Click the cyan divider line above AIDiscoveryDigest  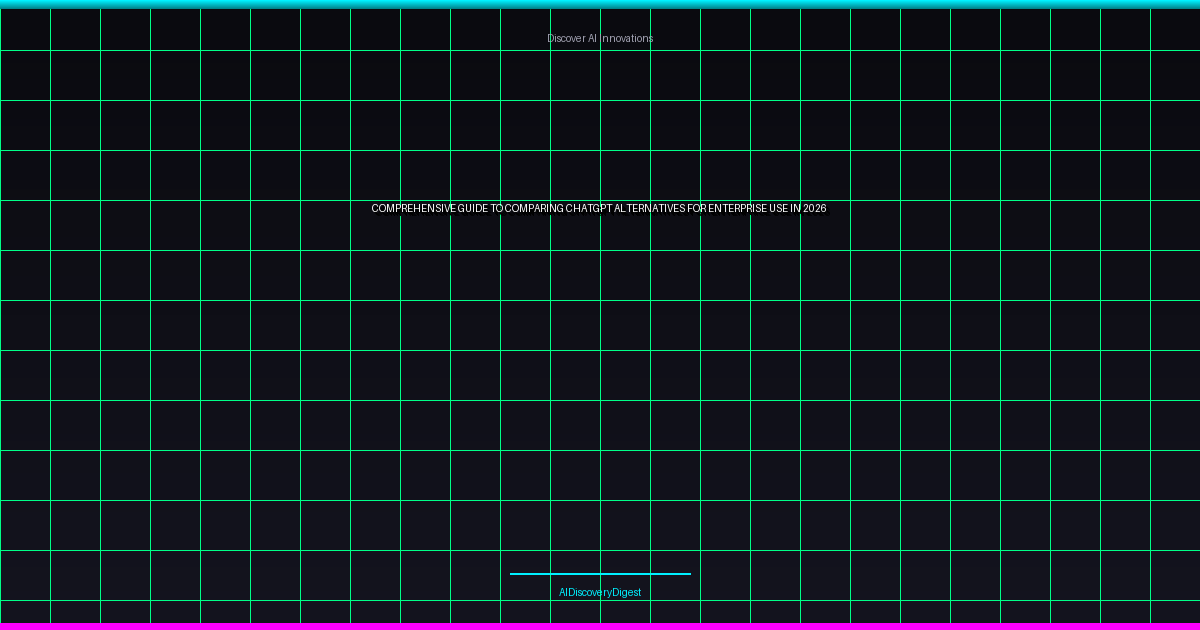point(600,574)
